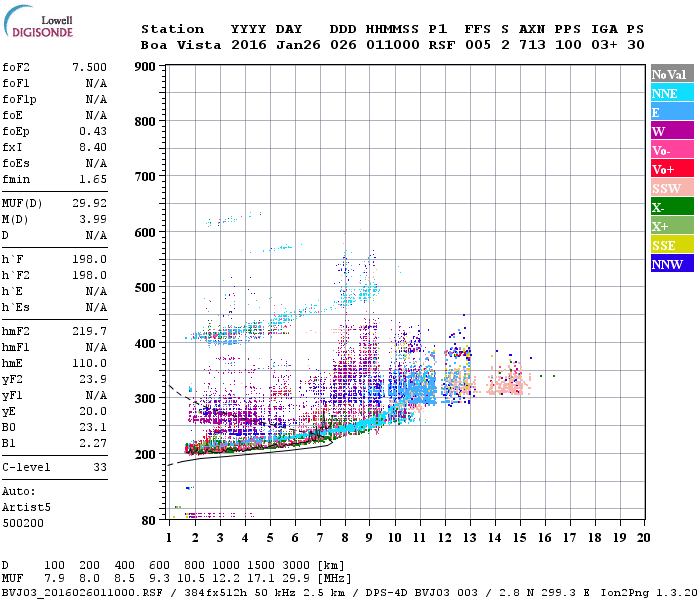Click the C-level value 33
700x600 pixels.
point(100,467)
